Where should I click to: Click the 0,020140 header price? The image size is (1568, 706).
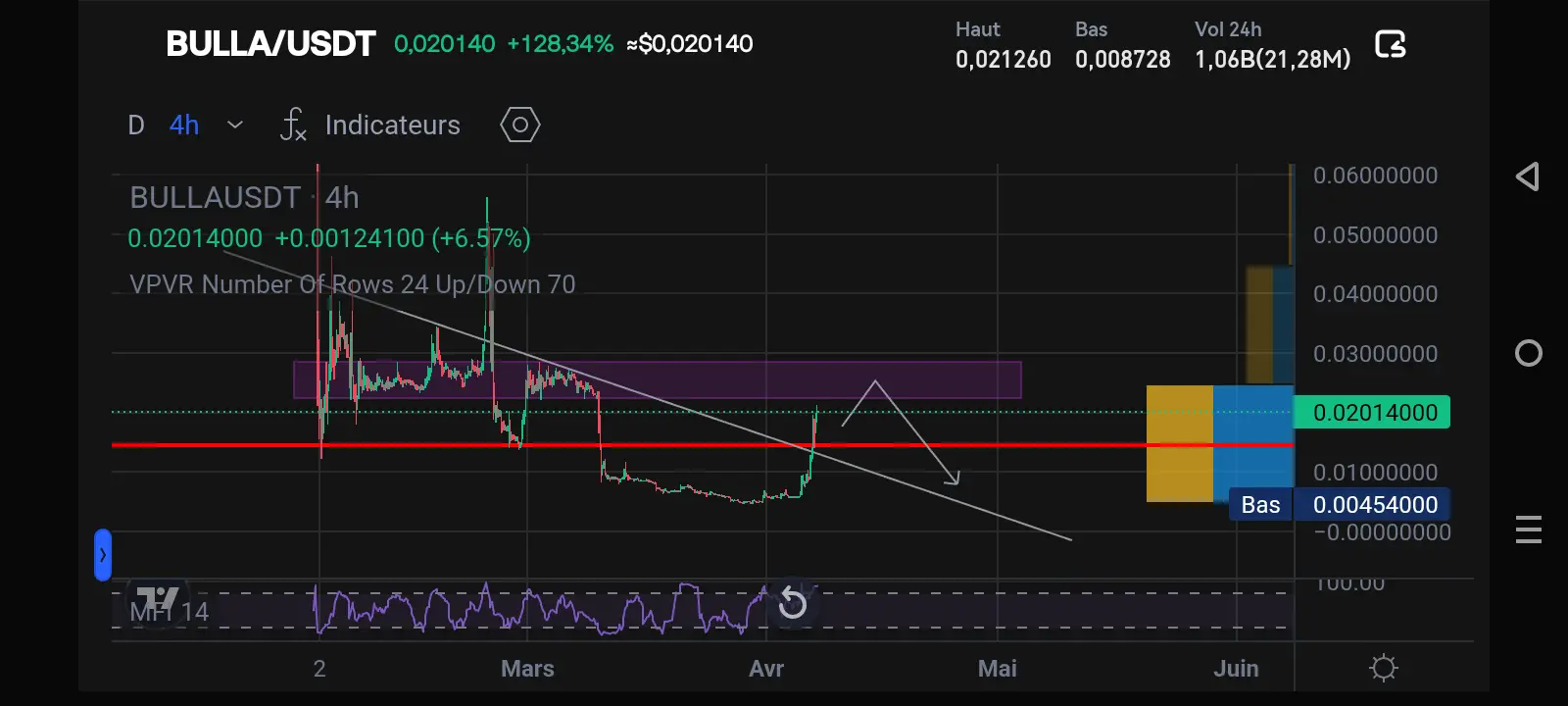[x=445, y=44]
